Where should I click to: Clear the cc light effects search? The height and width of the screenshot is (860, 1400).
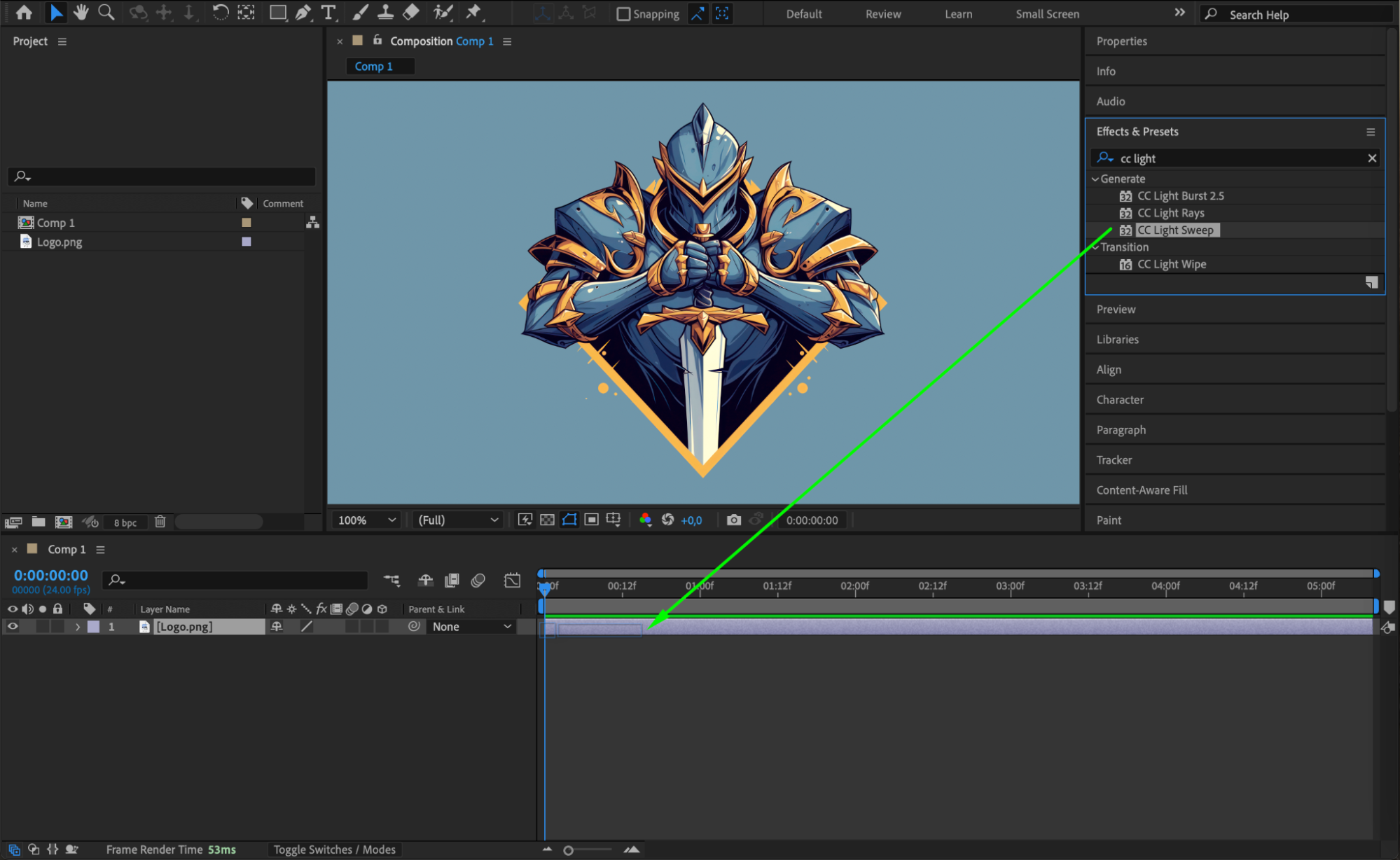[x=1371, y=158]
